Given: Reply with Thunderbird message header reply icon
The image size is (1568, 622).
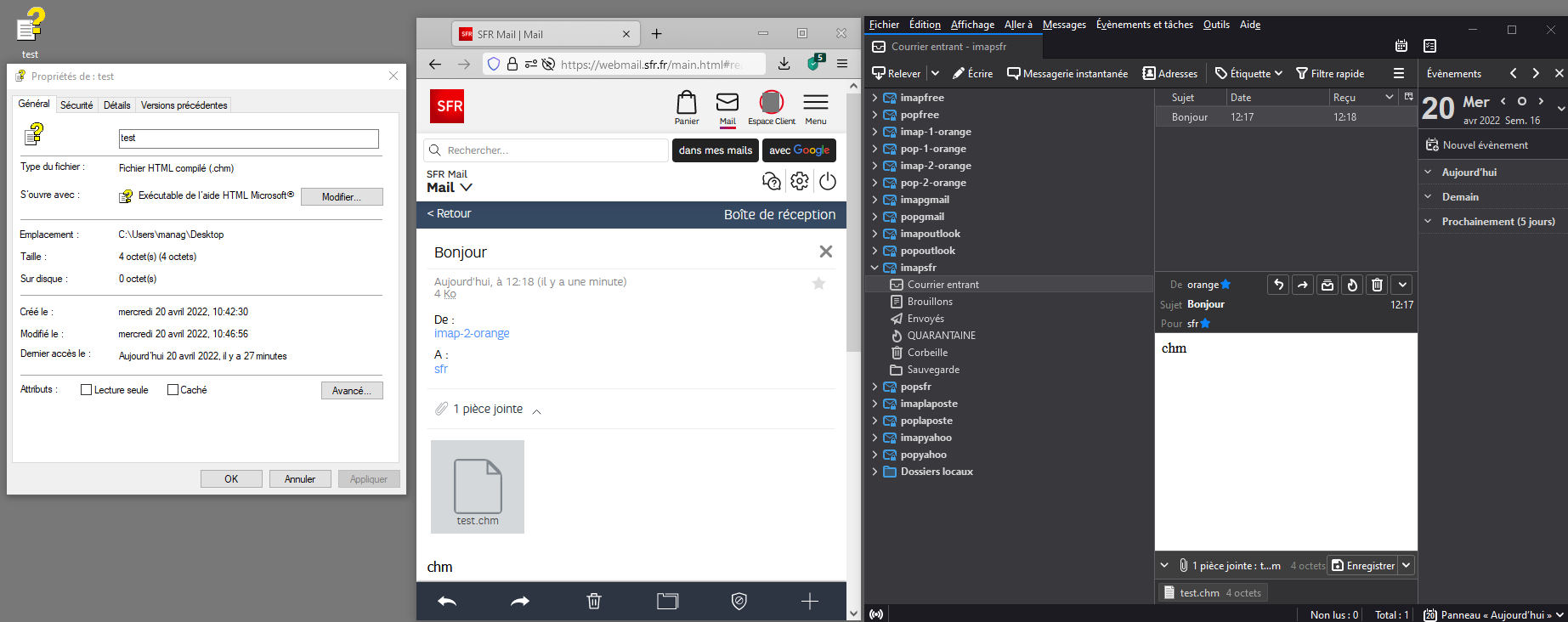Looking at the screenshot, I should coord(1278,285).
